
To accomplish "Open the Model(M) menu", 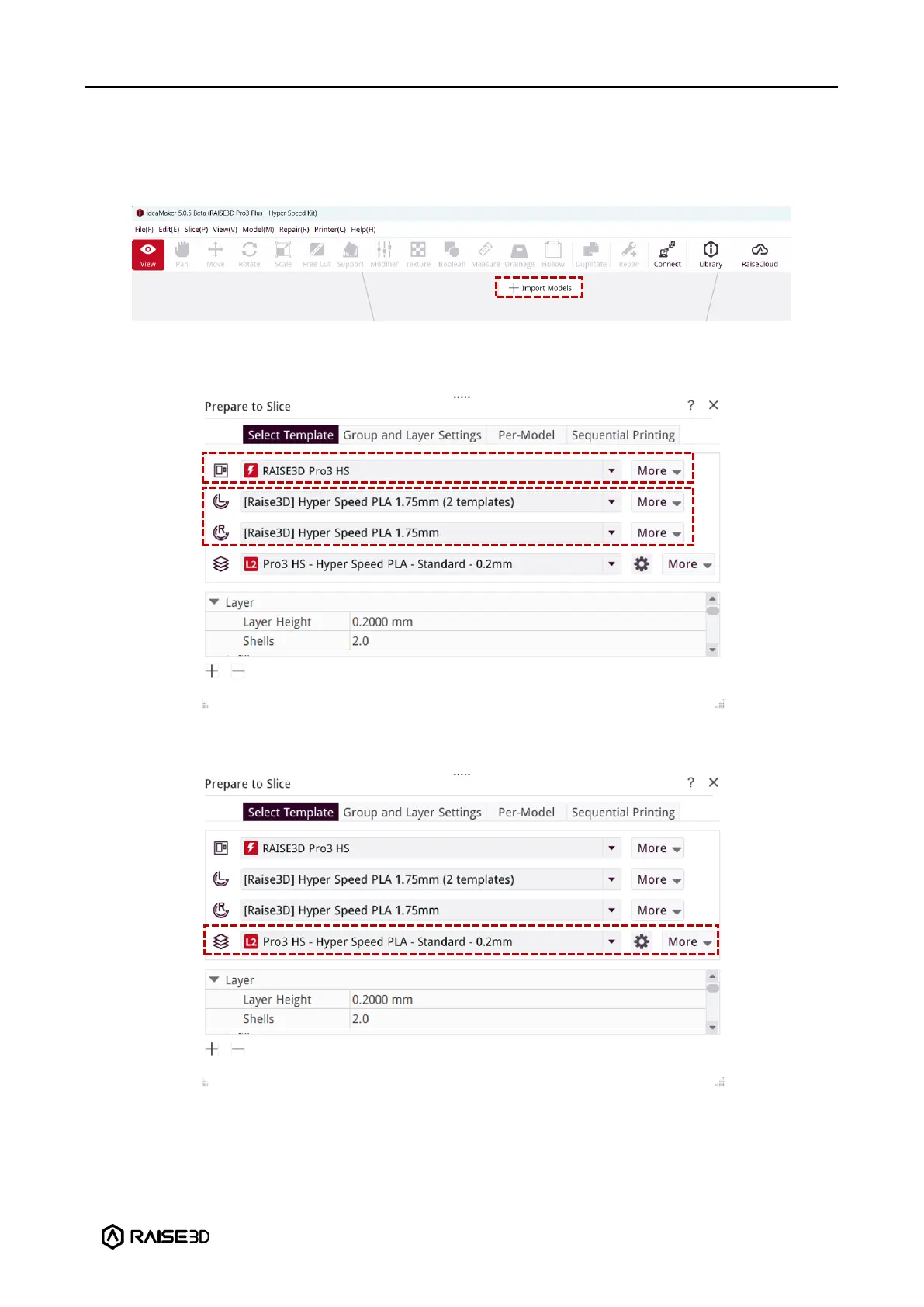I will [x=258, y=230].
